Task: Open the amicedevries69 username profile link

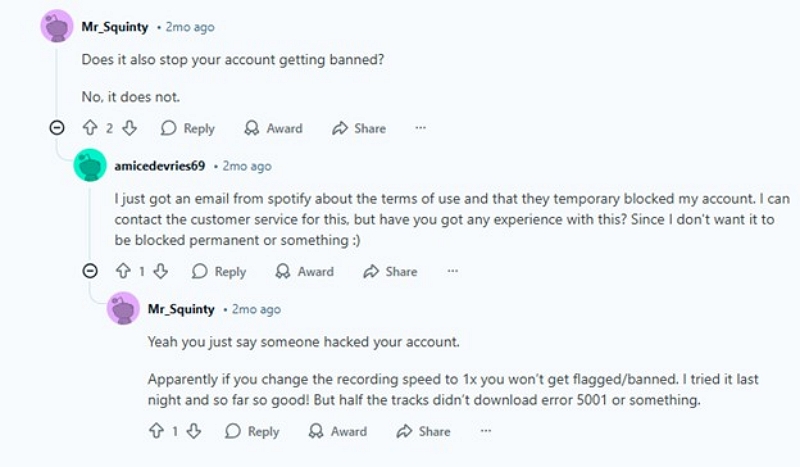Action: coord(160,165)
